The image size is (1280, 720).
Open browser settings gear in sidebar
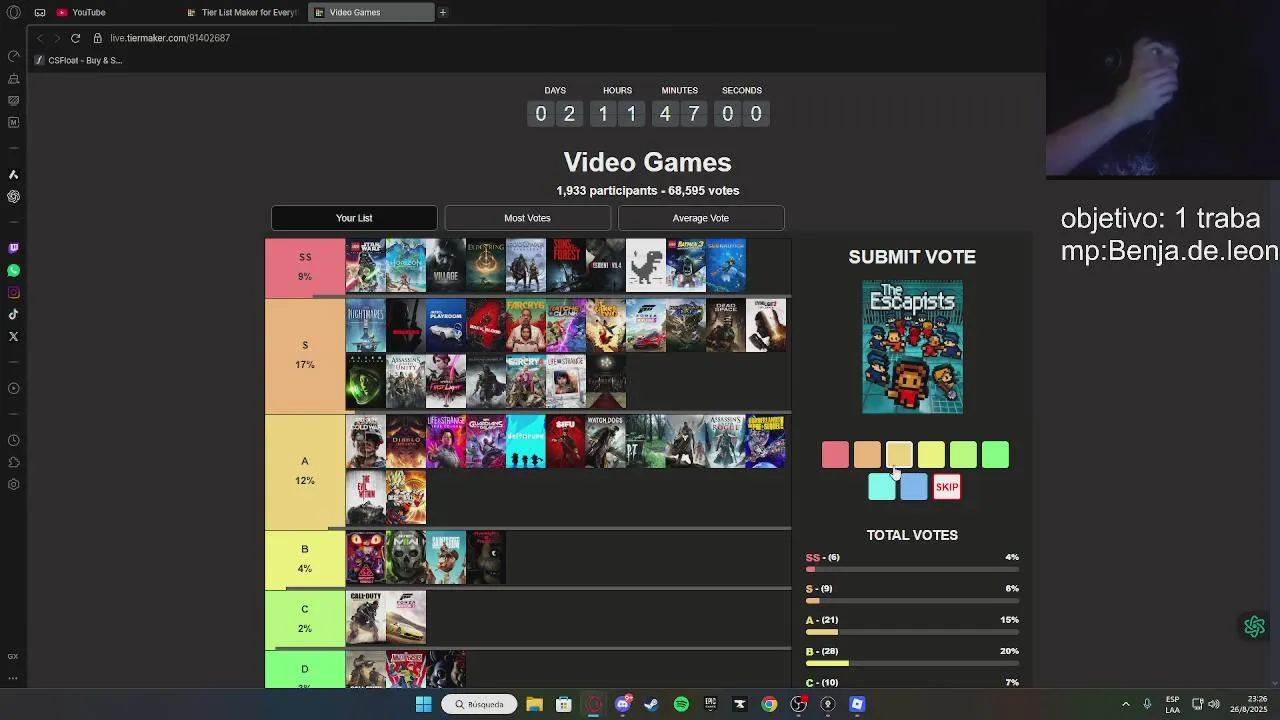pos(14,484)
